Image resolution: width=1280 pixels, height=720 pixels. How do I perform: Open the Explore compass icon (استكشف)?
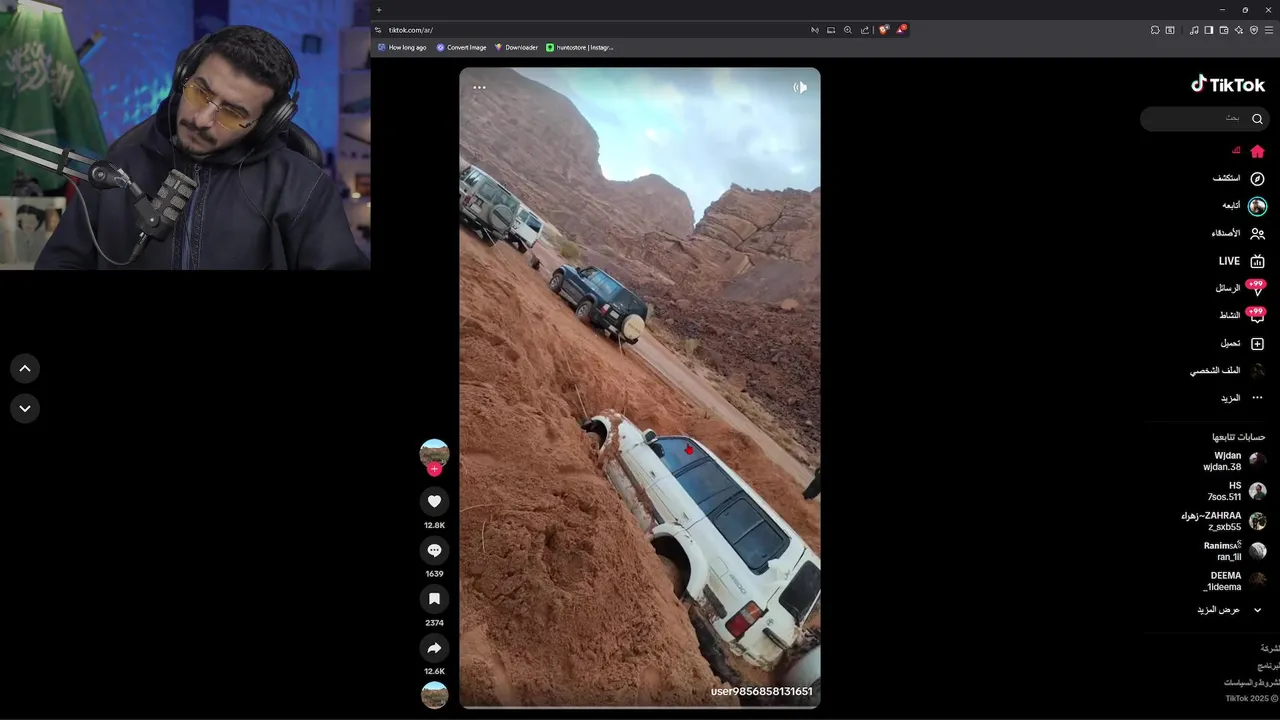(1257, 179)
